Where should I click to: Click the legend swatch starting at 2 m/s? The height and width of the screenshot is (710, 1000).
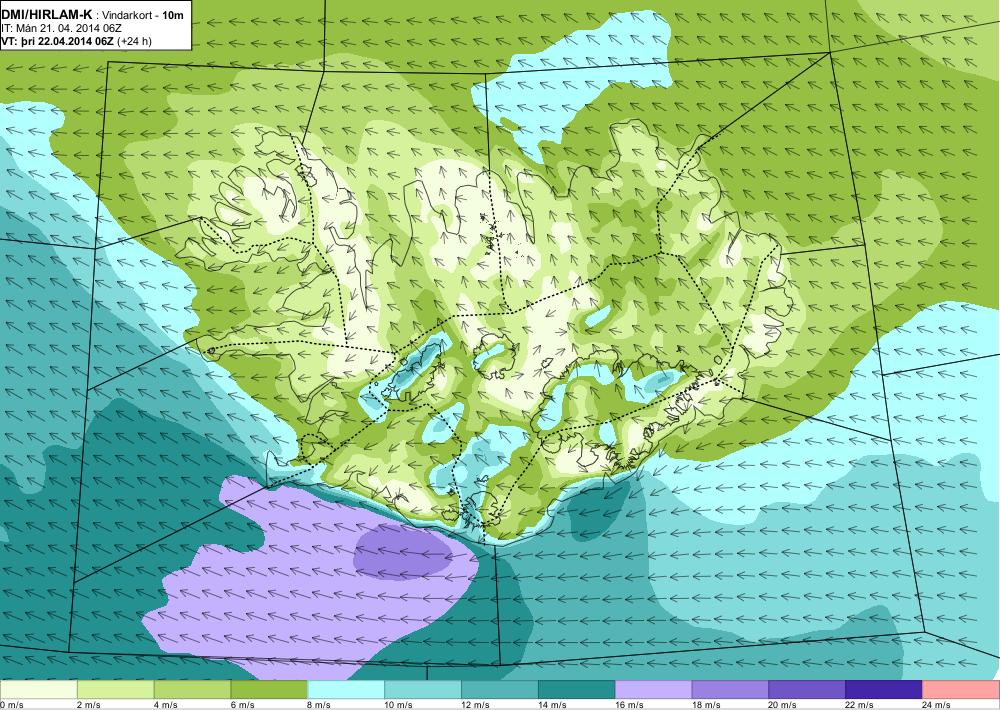[115, 690]
